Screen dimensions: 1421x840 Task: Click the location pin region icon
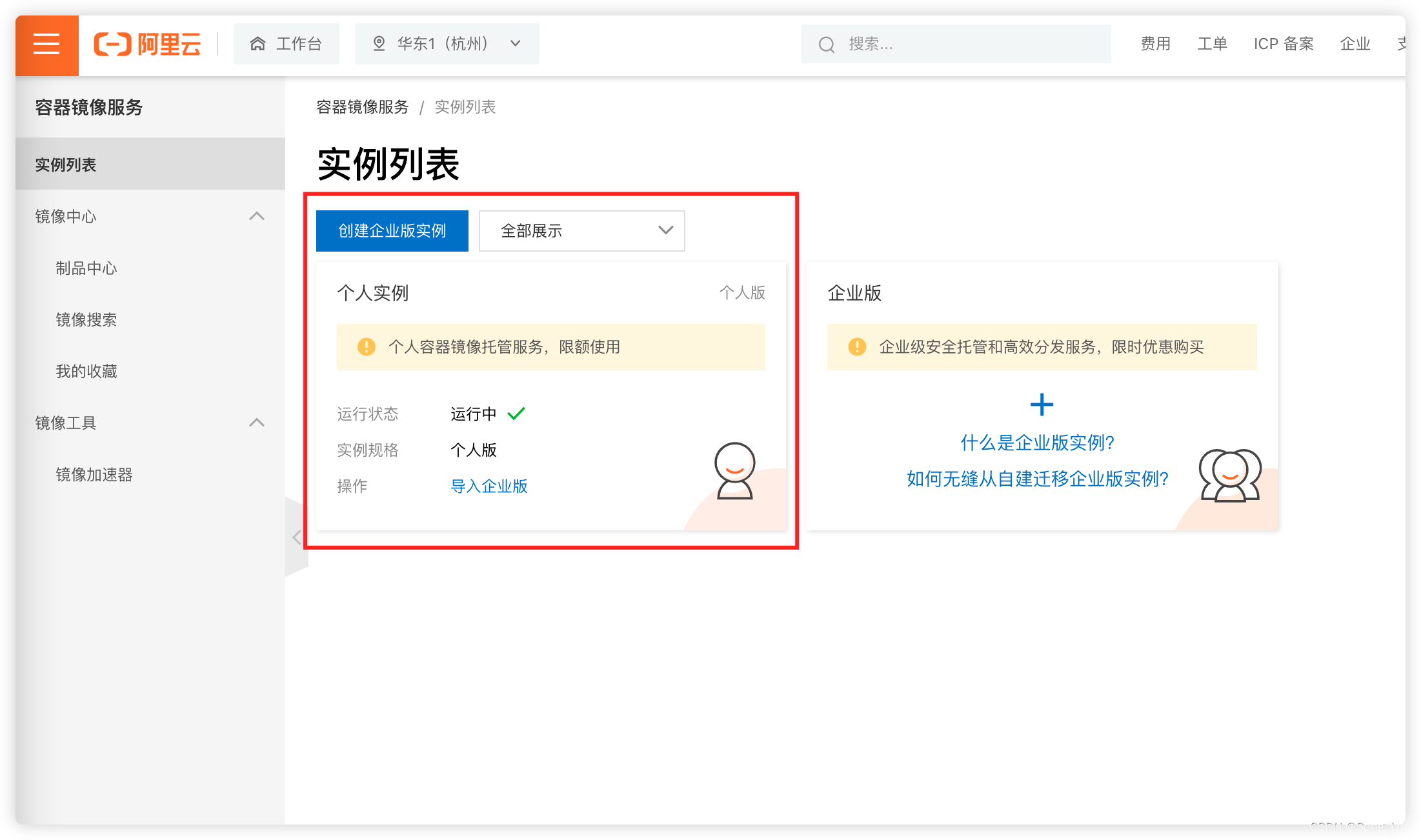pos(379,44)
